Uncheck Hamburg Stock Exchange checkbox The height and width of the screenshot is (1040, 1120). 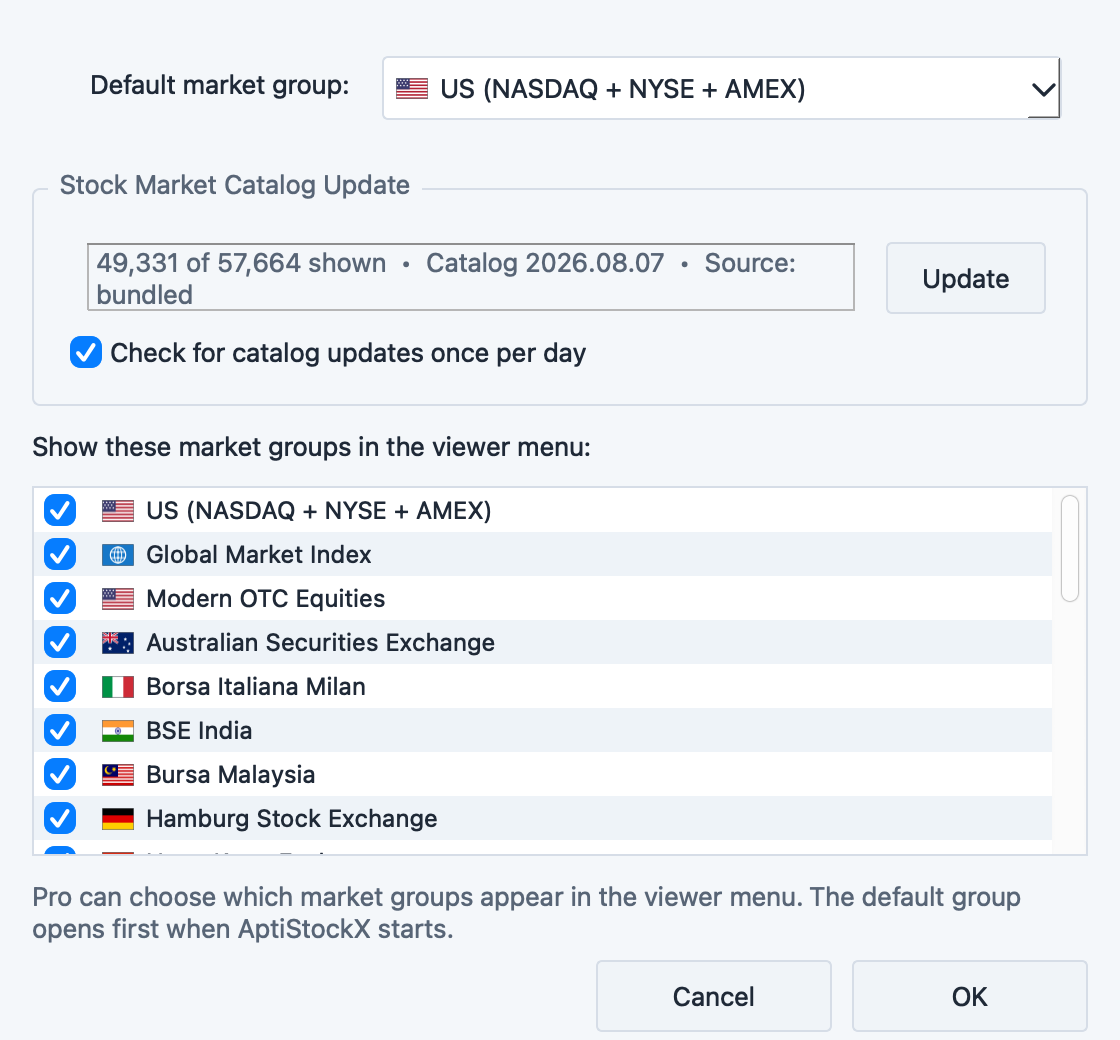(x=60, y=819)
